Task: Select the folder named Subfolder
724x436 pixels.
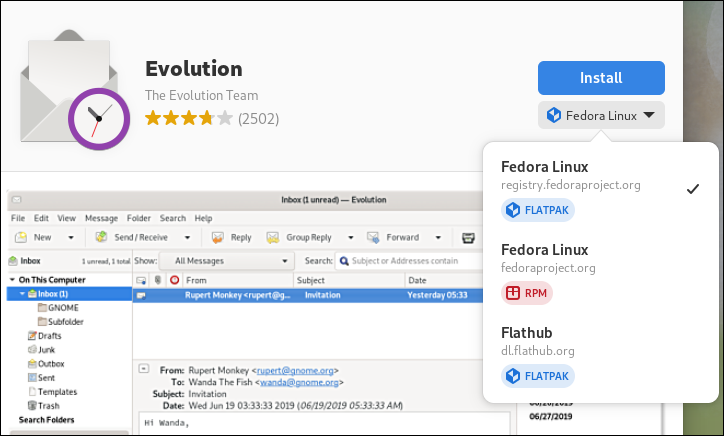Action: [60, 321]
